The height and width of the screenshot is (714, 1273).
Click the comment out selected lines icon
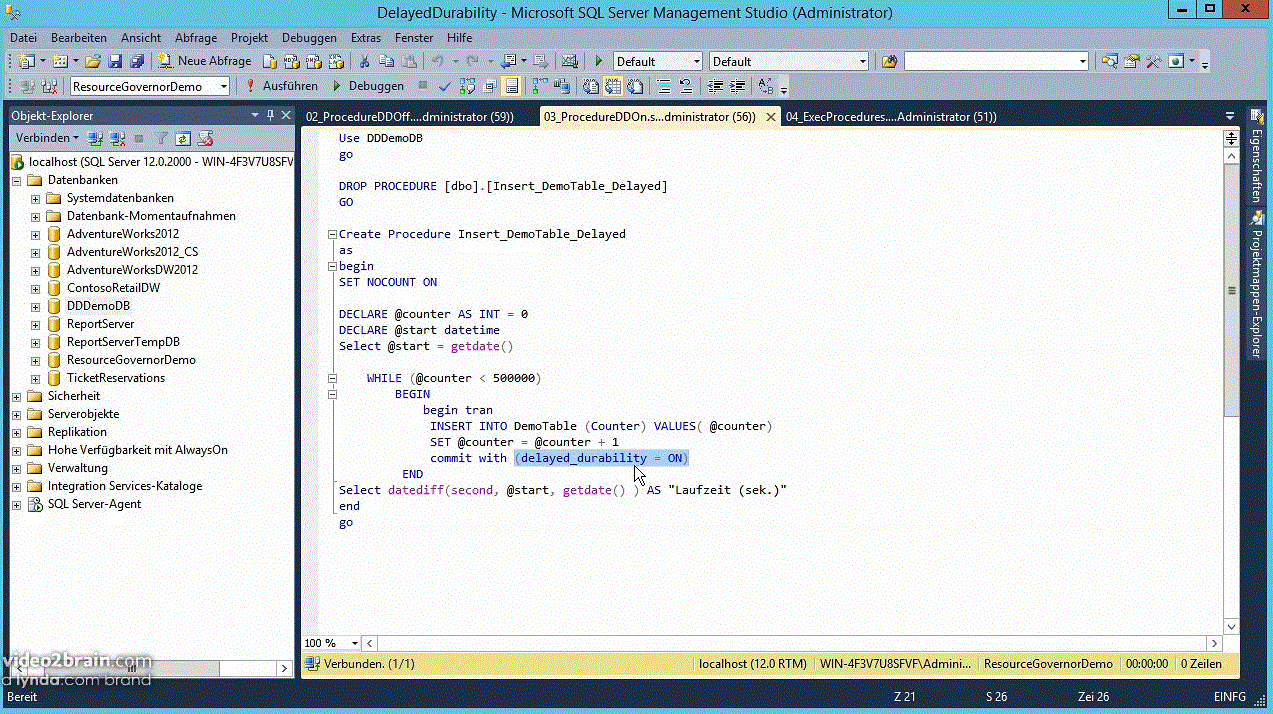click(x=664, y=86)
